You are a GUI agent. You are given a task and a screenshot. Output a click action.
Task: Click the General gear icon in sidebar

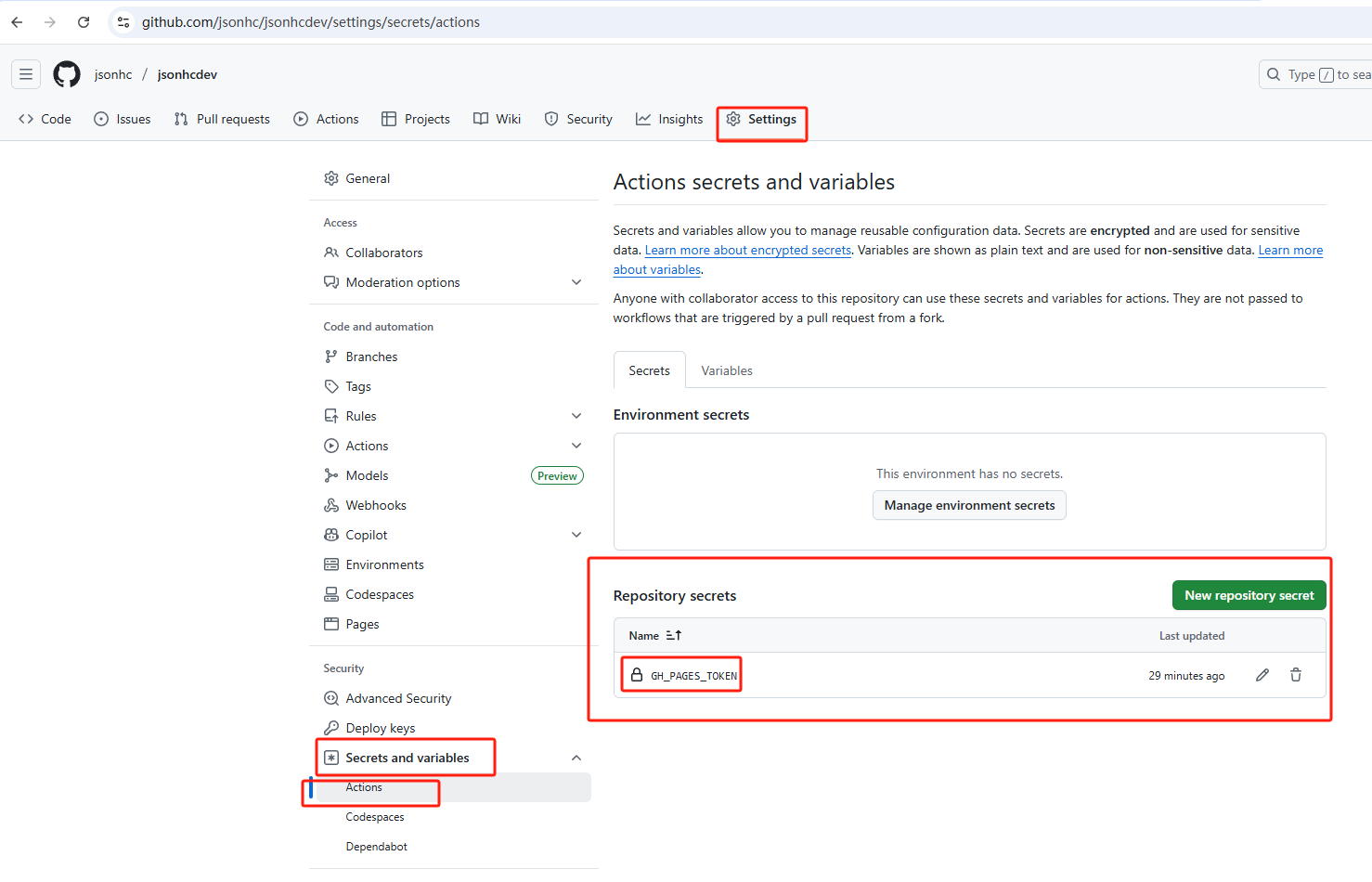331,178
